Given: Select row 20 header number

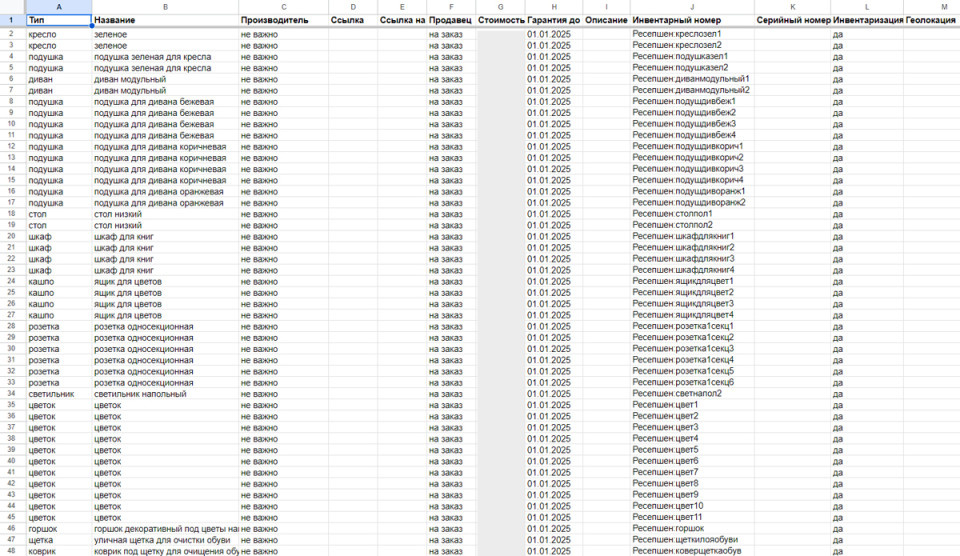Looking at the screenshot, I should pyautogui.click(x=11, y=236).
